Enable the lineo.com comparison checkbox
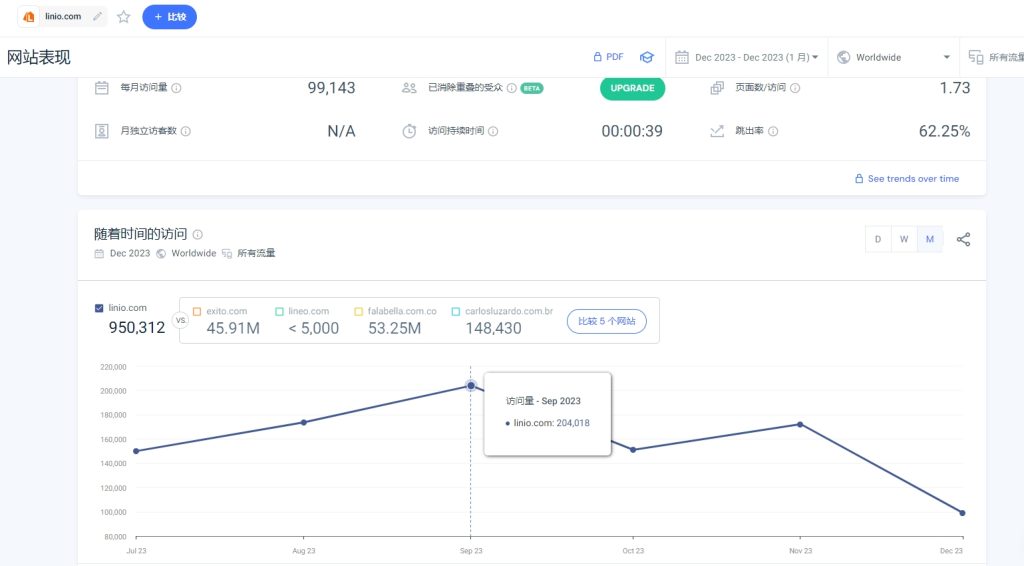The width and height of the screenshot is (1024, 566). [280, 311]
